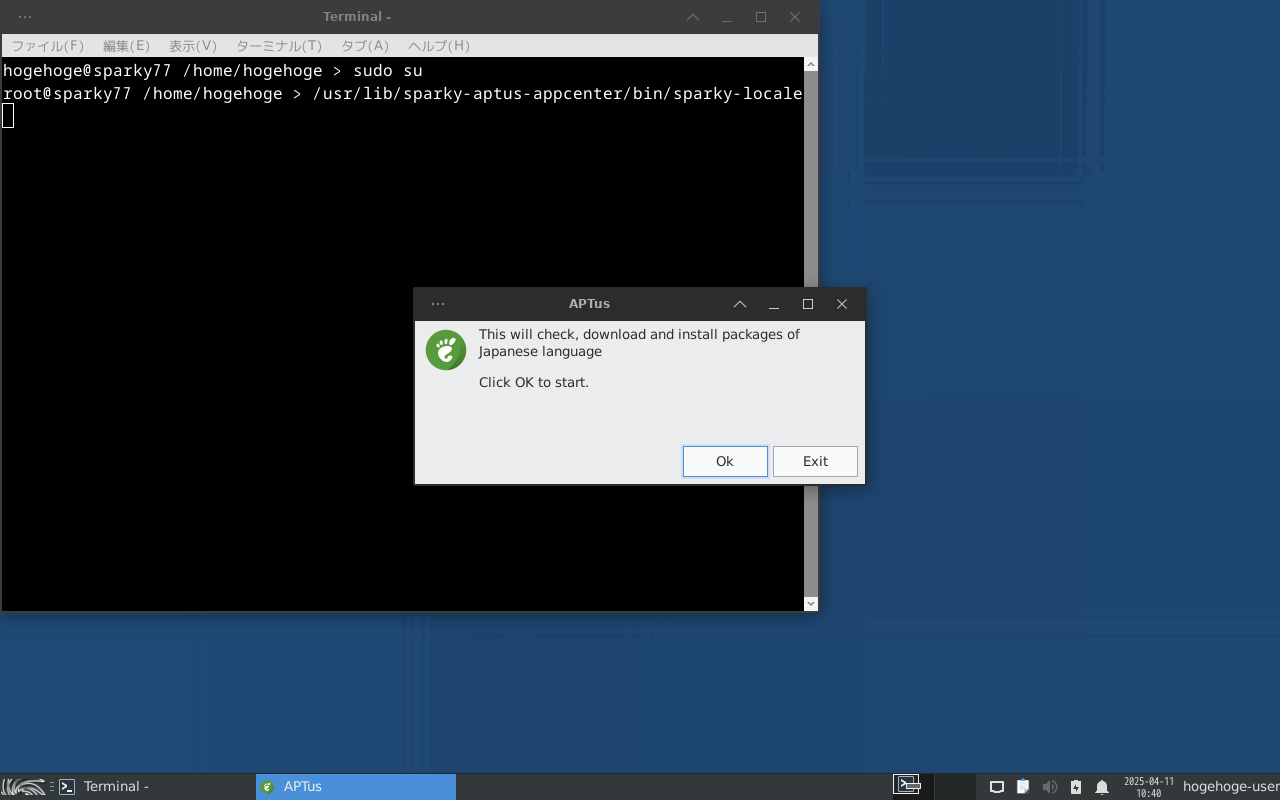
Task: Click Exit in the APTus dialog
Action: pos(815,461)
